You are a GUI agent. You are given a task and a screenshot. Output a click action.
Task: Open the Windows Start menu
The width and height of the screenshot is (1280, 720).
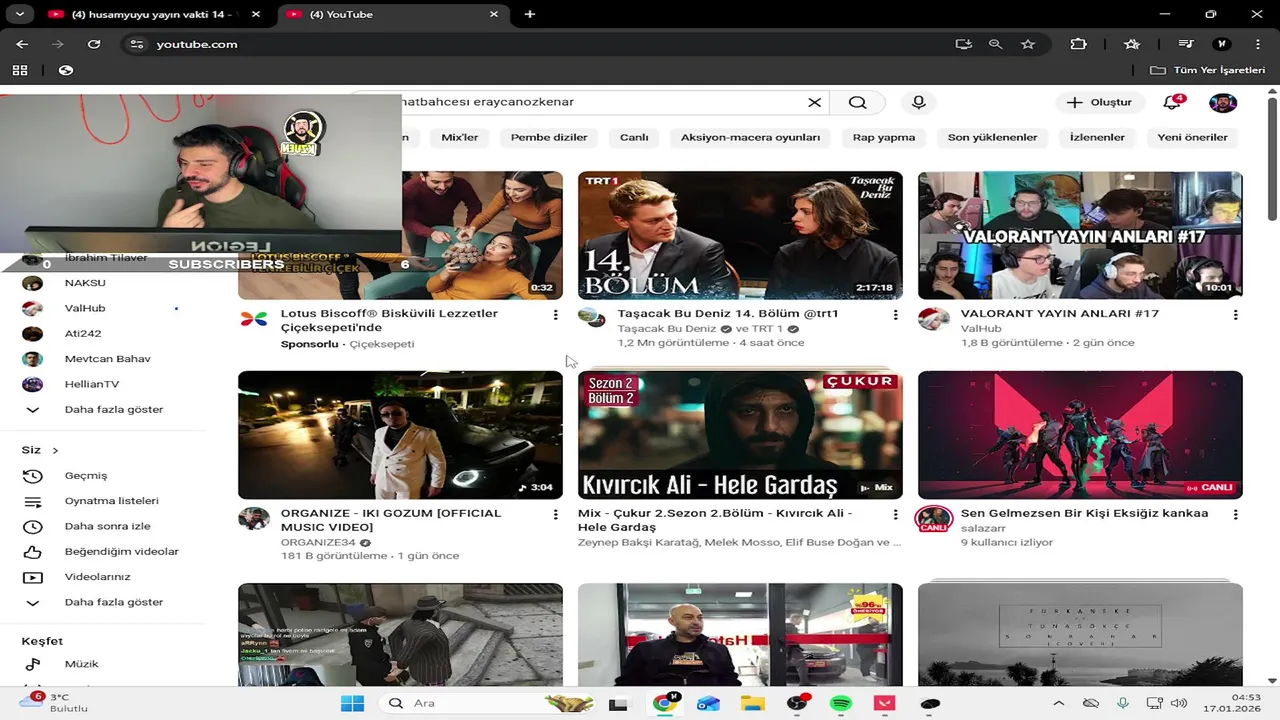(352, 703)
